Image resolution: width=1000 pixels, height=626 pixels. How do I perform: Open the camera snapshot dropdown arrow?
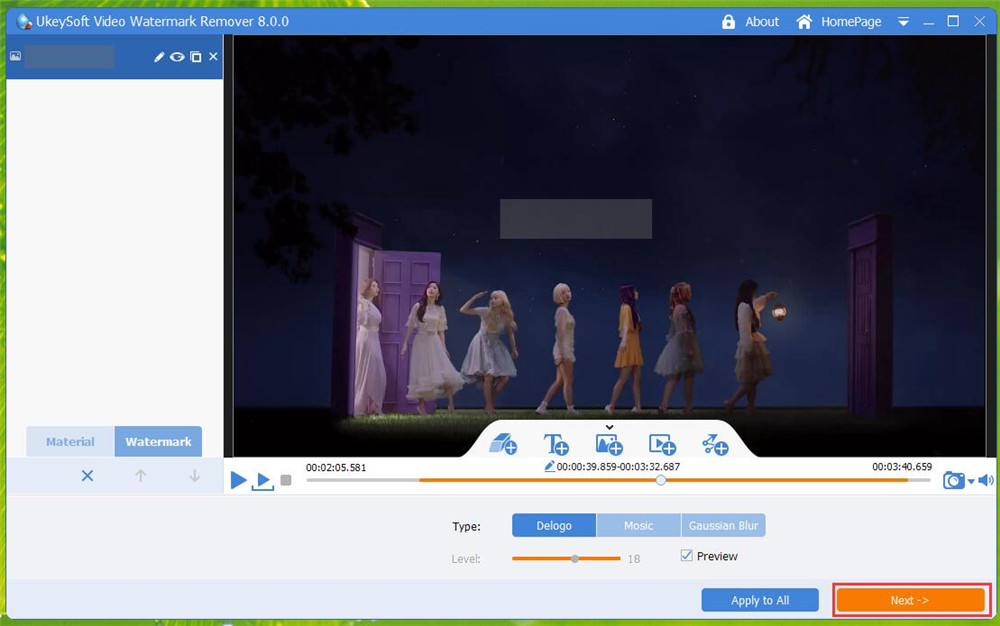tap(970, 482)
